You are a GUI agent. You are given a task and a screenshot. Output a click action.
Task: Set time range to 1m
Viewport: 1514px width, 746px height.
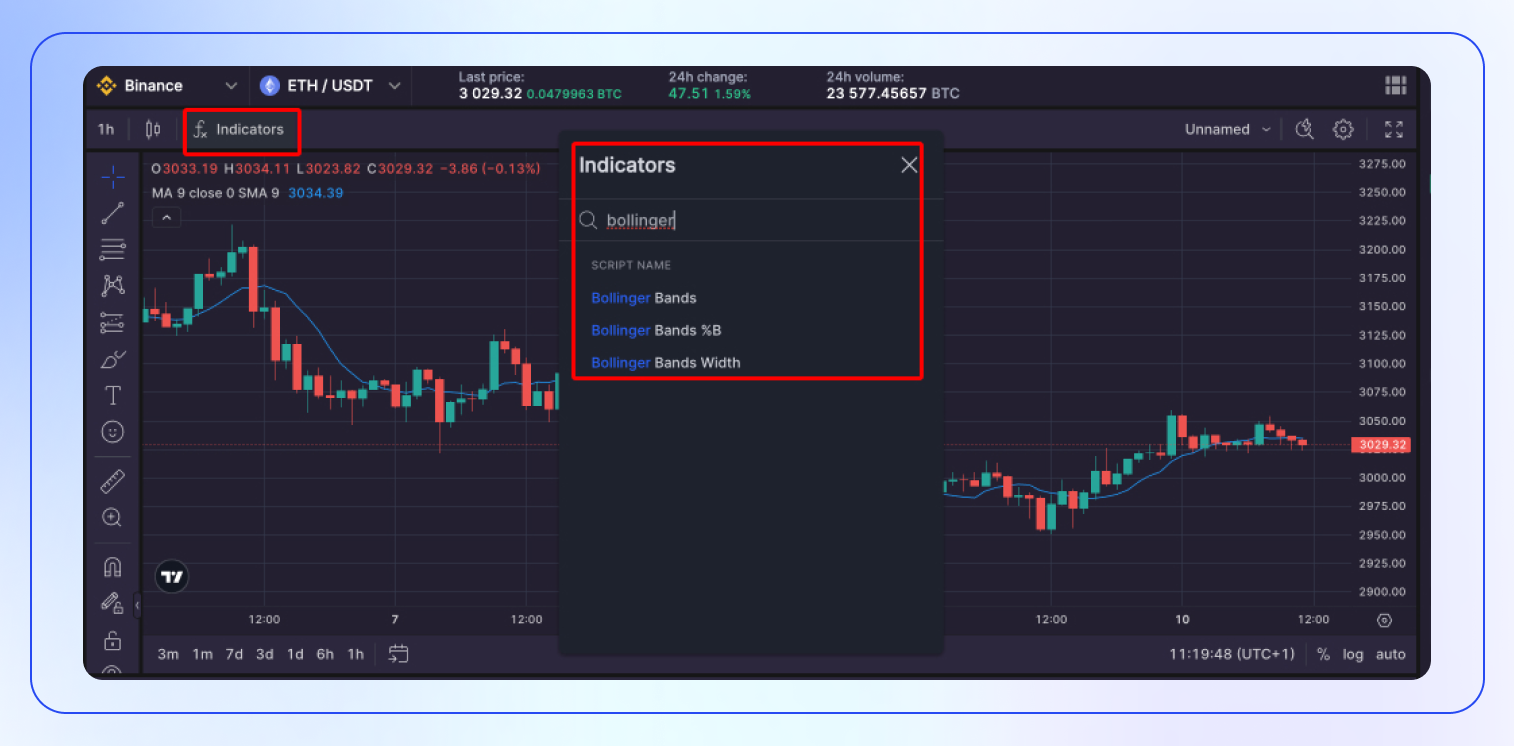pyautogui.click(x=202, y=654)
